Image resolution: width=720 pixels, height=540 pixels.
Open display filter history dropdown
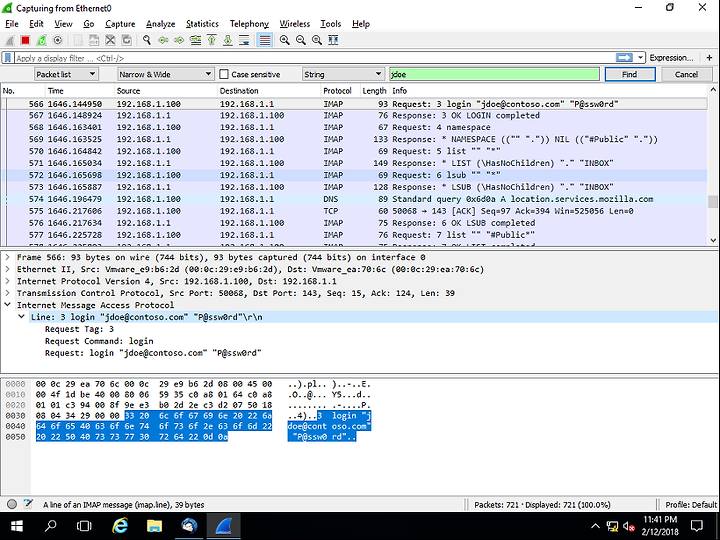[640, 58]
